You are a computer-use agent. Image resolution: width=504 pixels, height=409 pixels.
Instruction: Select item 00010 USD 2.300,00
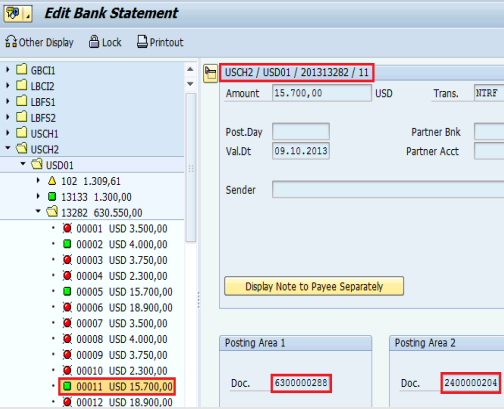122,371
